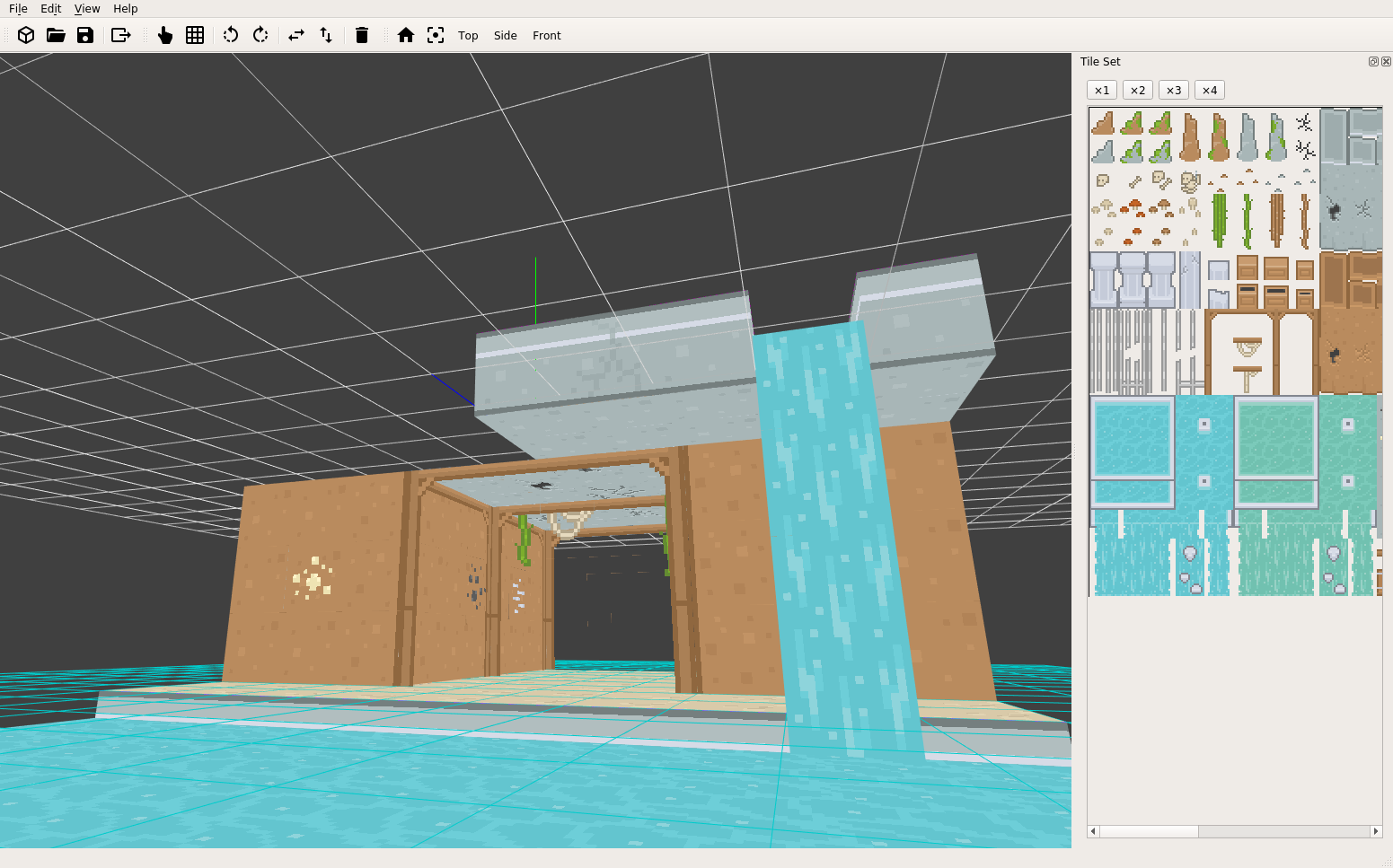Select the single bone tile
1393x868 pixels.
[x=1134, y=181]
